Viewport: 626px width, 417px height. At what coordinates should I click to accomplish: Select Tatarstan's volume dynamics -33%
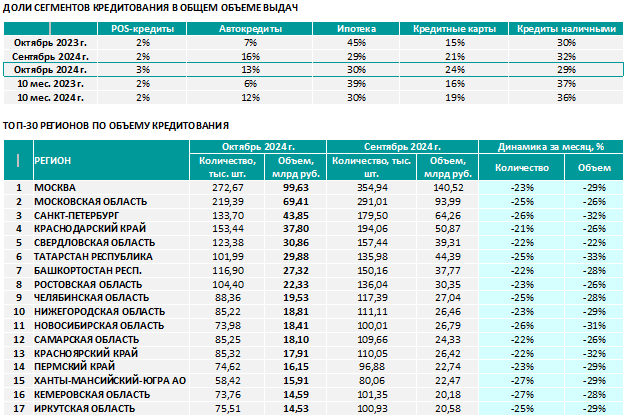point(594,257)
